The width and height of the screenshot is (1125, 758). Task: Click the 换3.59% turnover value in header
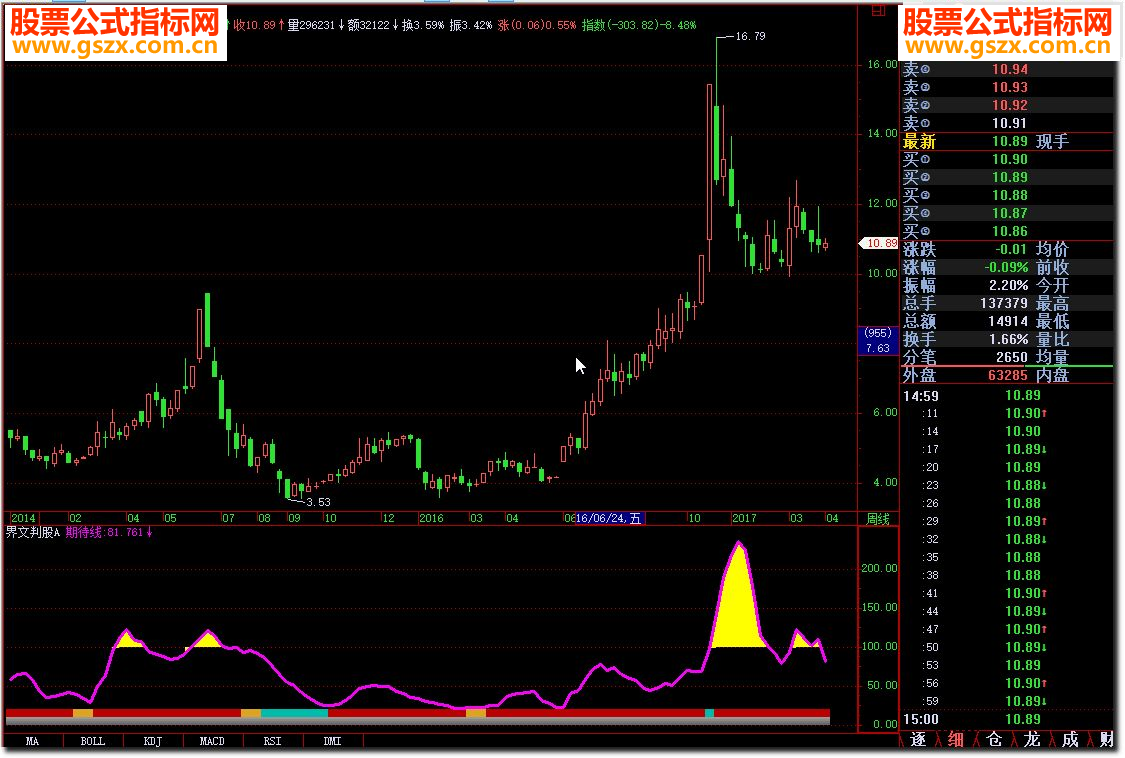(x=423, y=25)
